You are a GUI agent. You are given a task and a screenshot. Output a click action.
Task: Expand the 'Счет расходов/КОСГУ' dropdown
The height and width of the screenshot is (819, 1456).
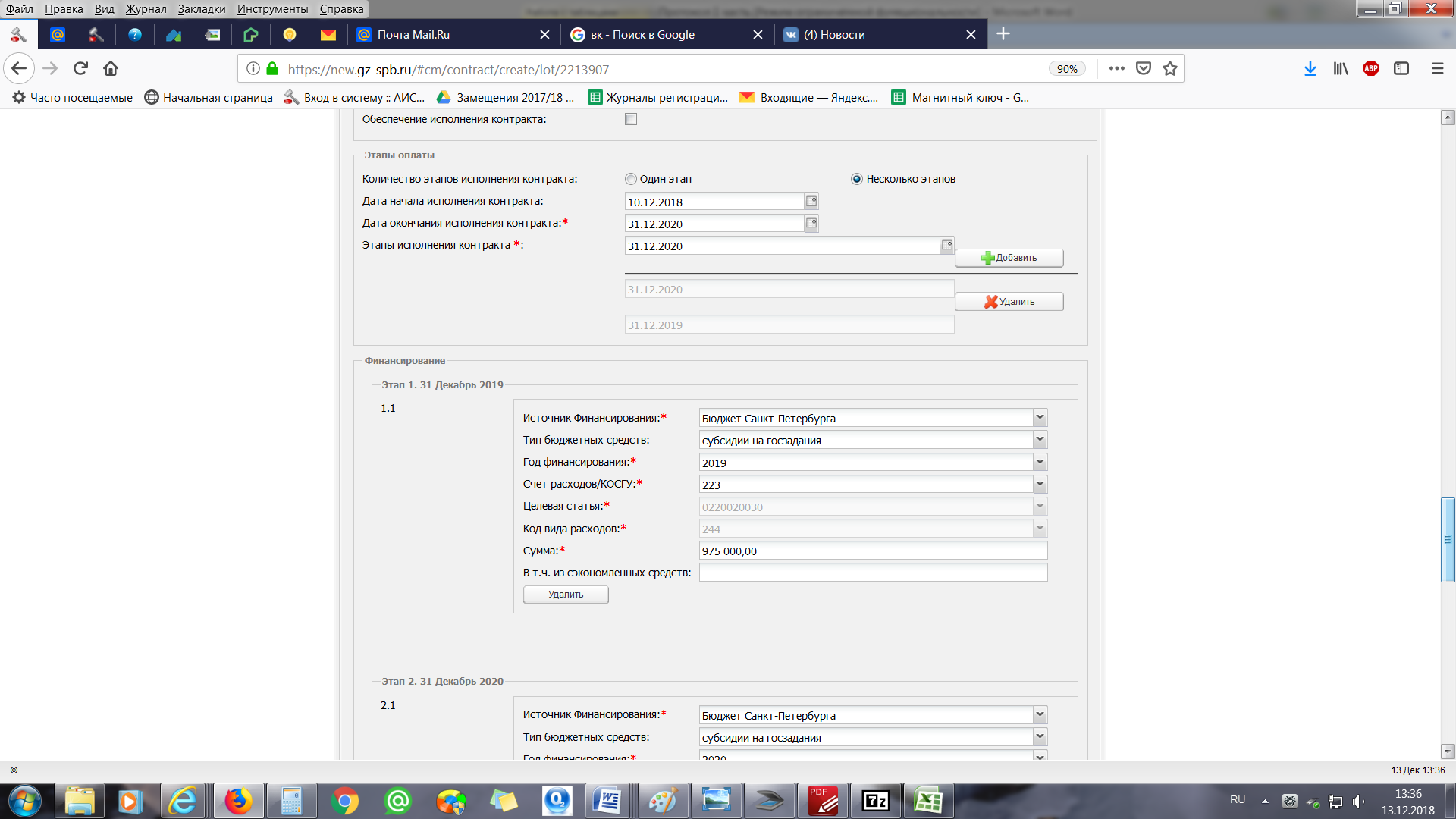1040,484
